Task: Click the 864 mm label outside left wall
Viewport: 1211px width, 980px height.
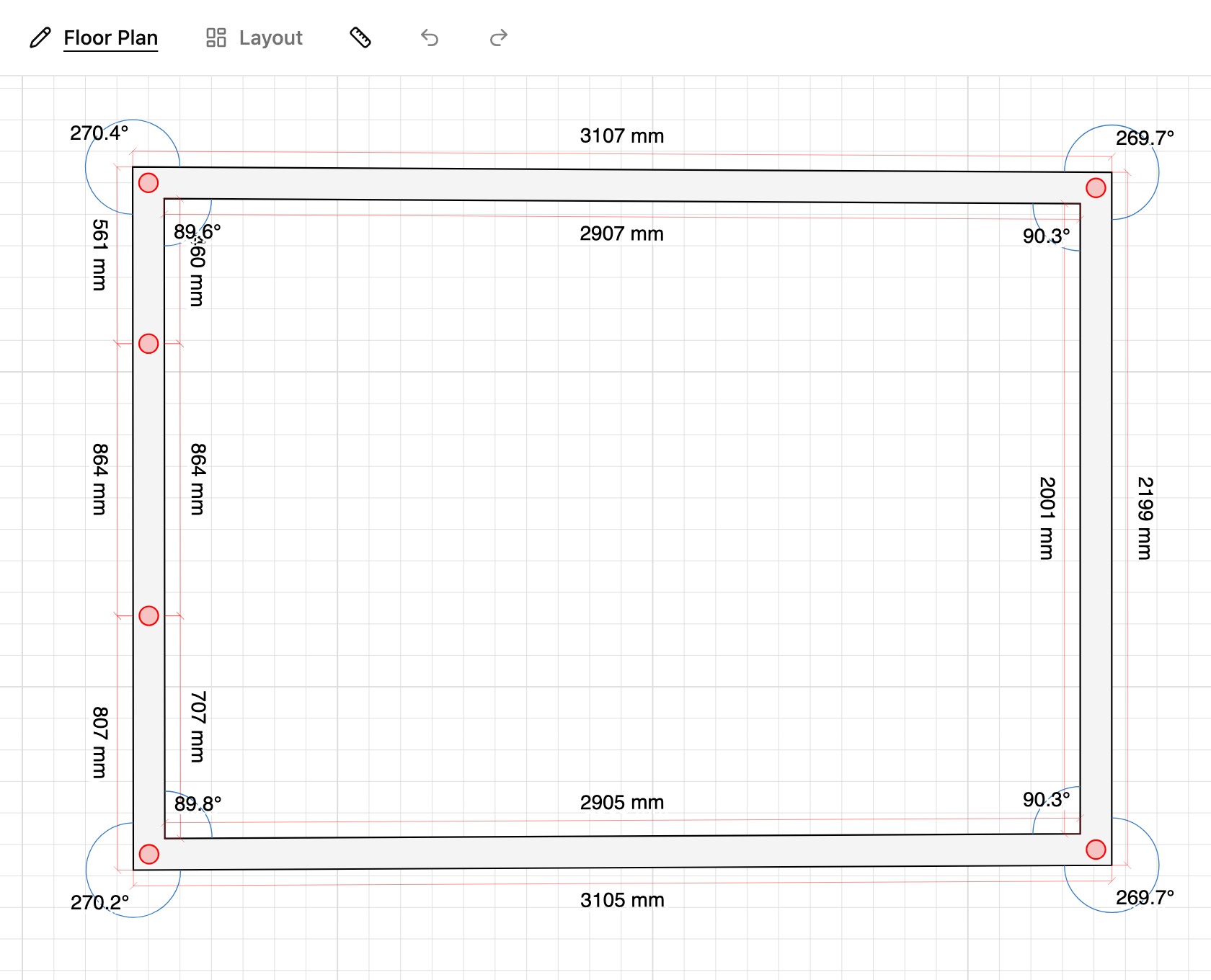Action: coord(99,479)
